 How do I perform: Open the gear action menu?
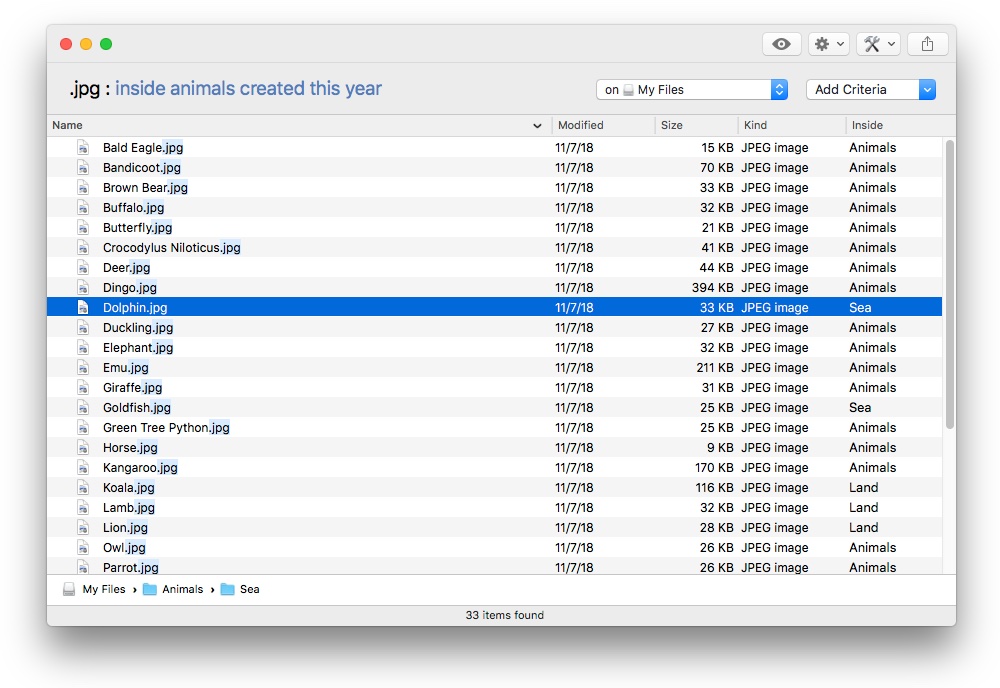pos(828,44)
